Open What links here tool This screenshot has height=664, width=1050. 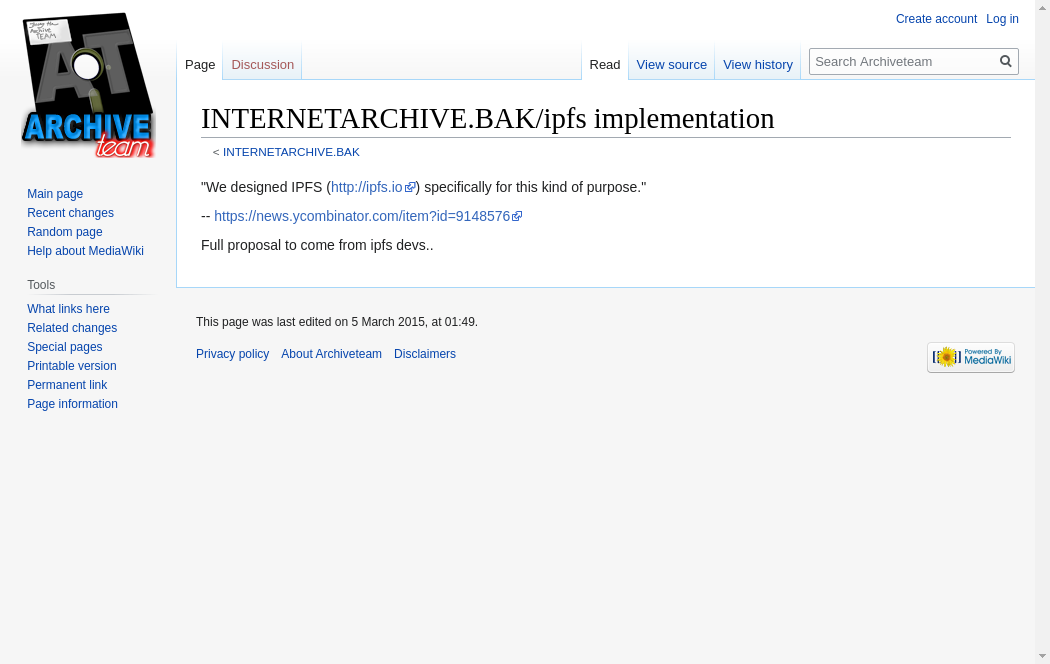[x=68, y=309]
